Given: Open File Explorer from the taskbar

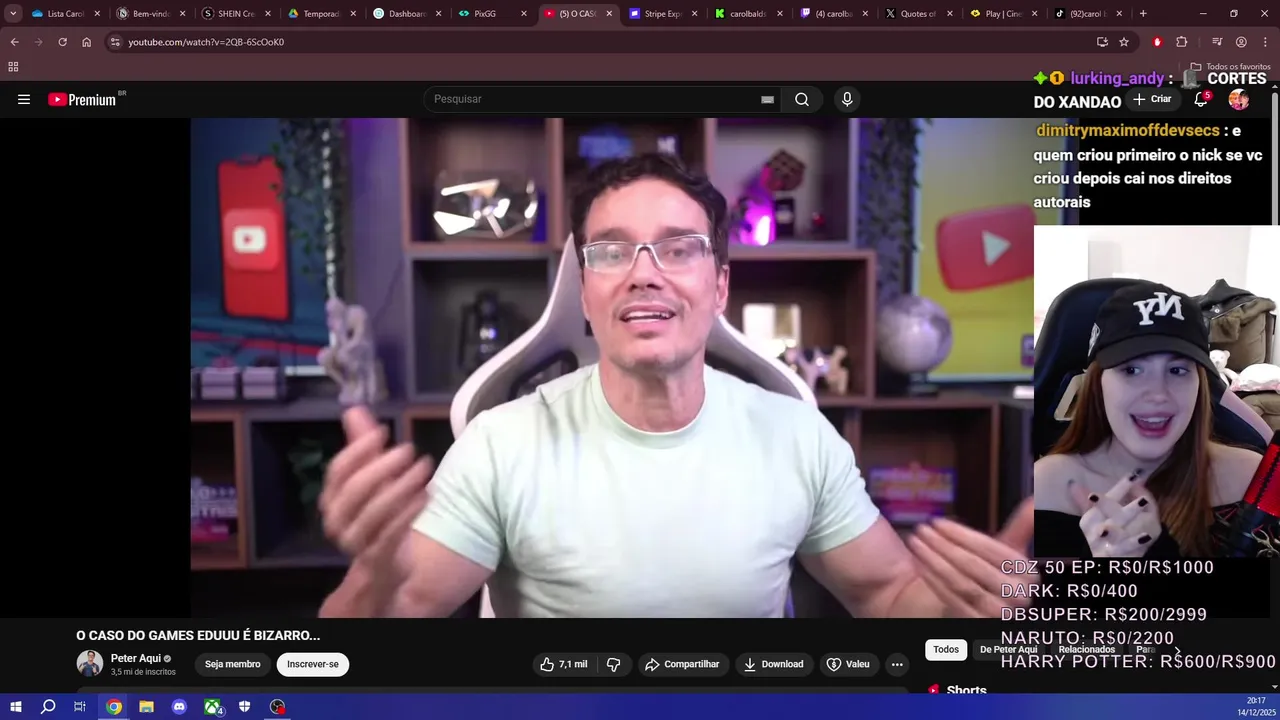Looking at the screenshot, I should point(146,707).
